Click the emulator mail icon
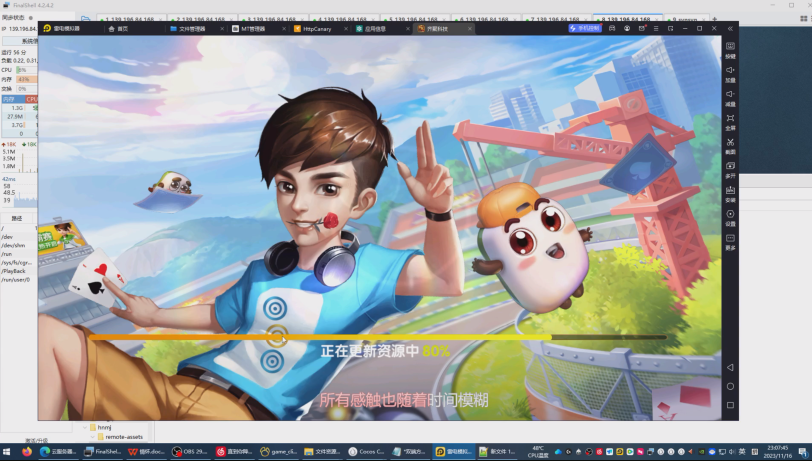812x461 pixels. 642,28
